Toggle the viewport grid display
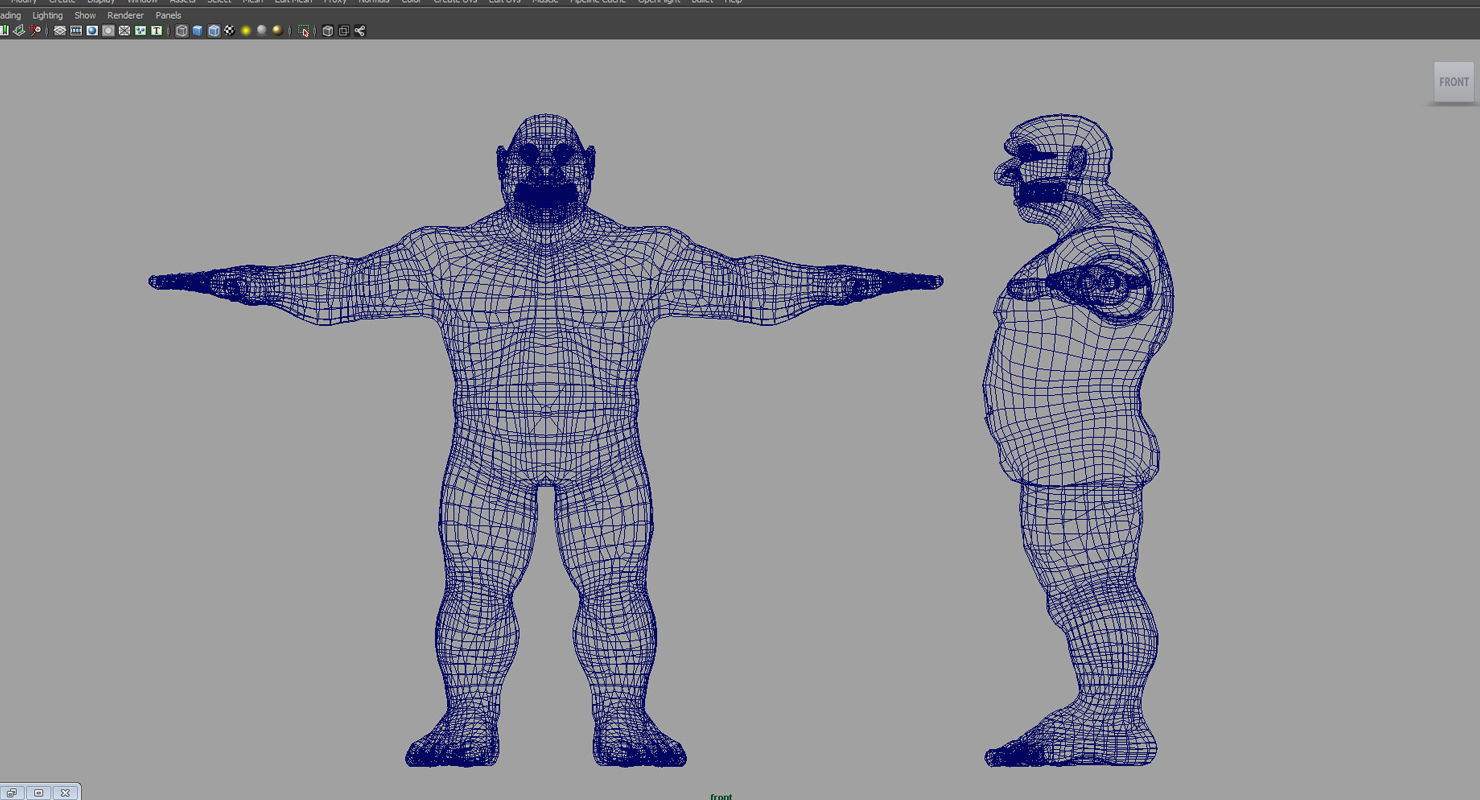The height and width of the screenshot is (800, 1480). pos(60,31)
